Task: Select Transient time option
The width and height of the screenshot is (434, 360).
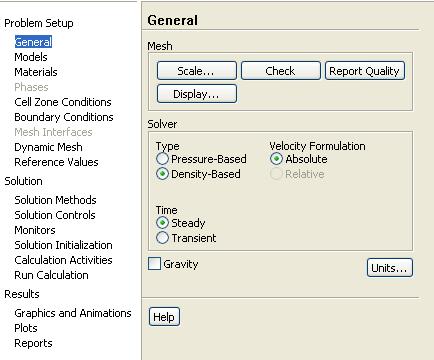Action: point(186,238)
